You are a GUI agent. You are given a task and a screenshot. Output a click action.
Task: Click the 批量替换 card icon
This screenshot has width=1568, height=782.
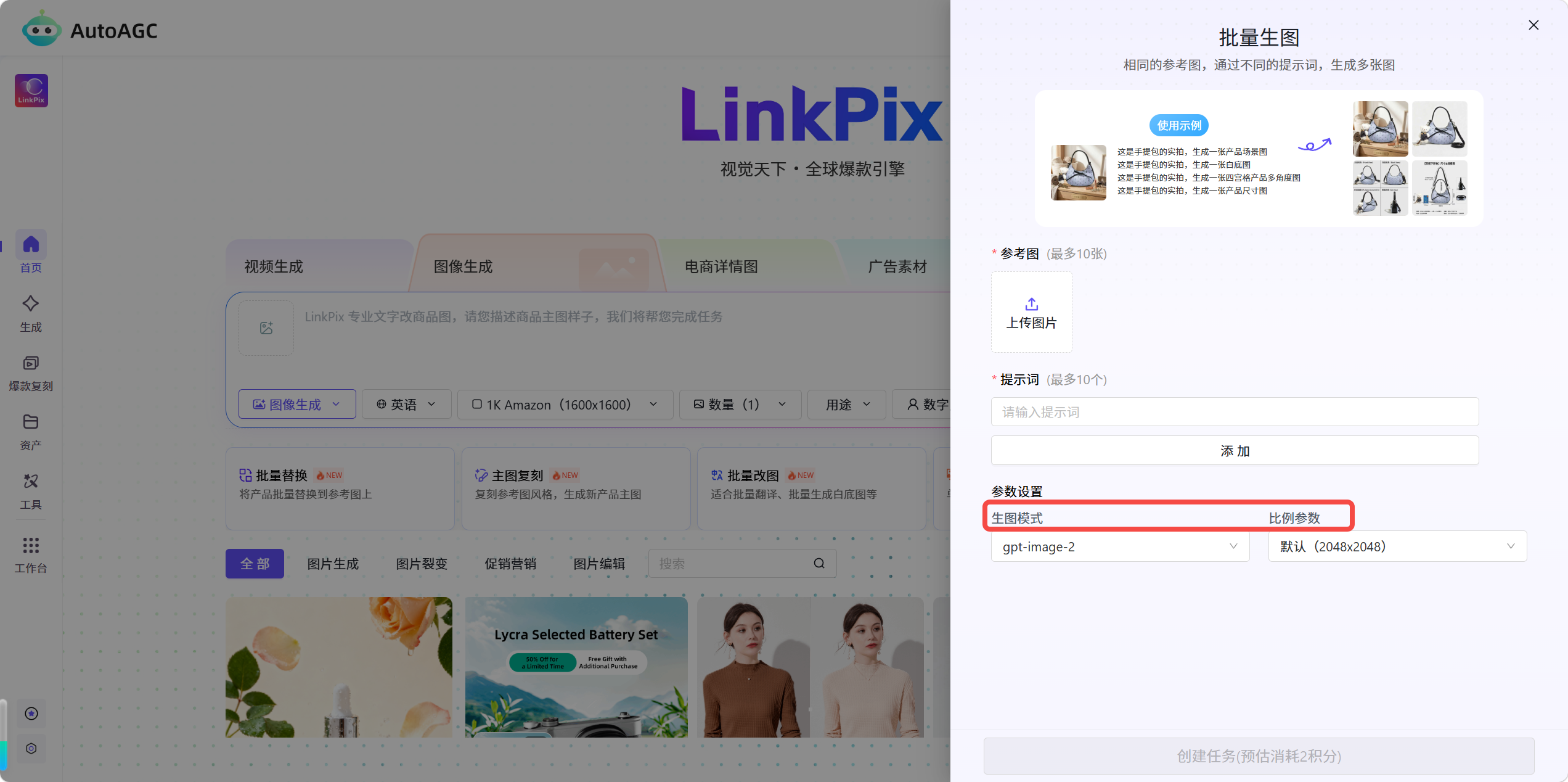245,475
